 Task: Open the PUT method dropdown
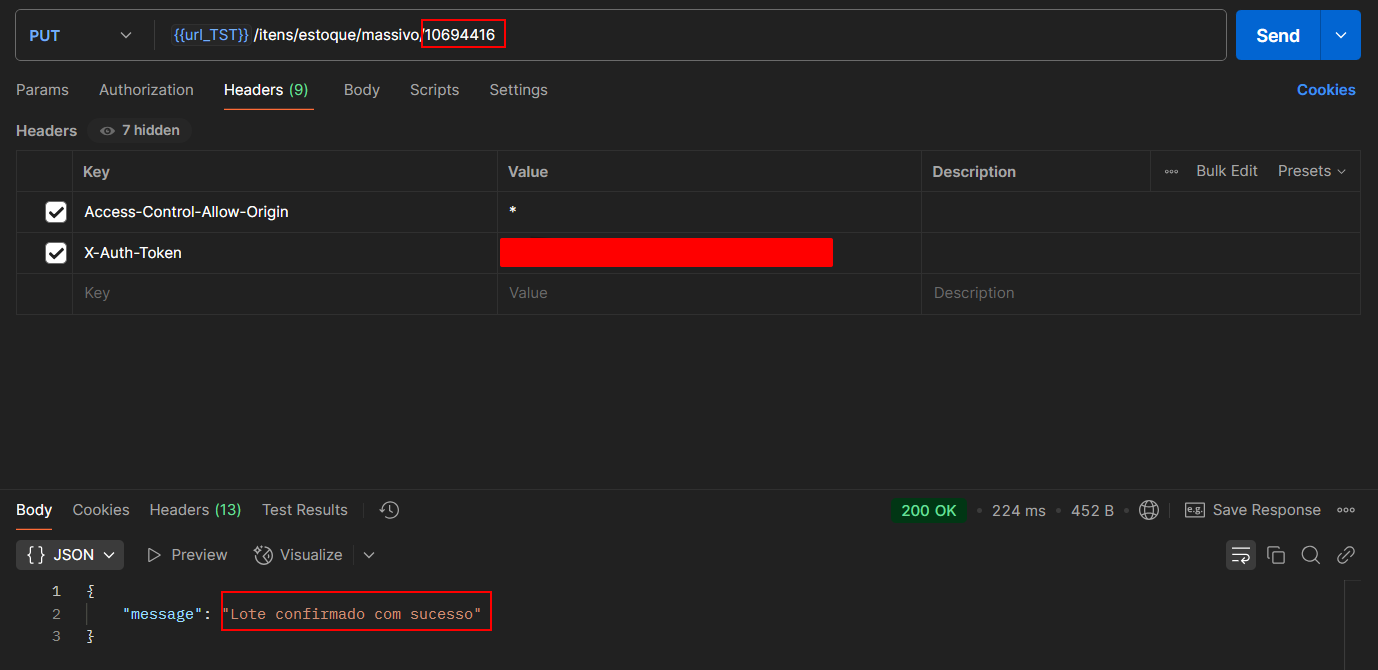click(x=80, y=36)
